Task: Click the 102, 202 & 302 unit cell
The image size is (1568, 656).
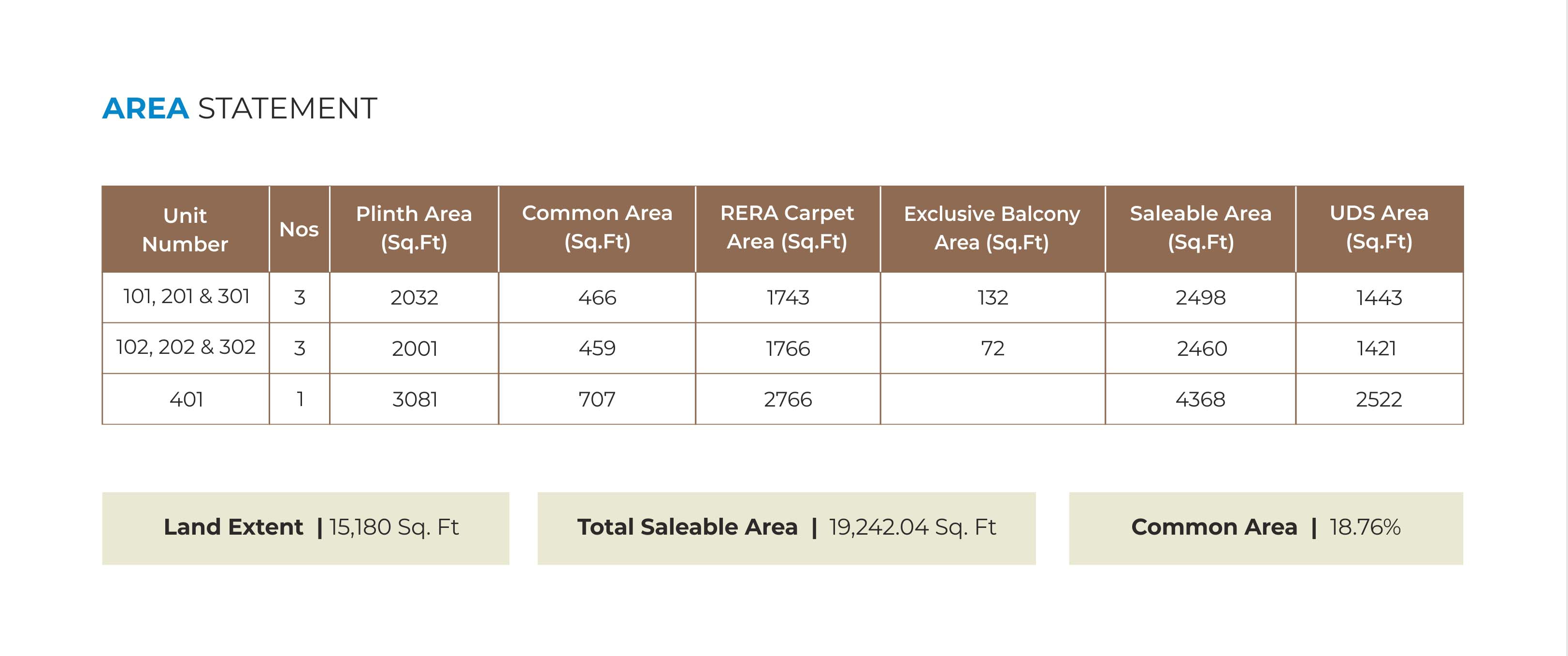Action: point(186,348)
